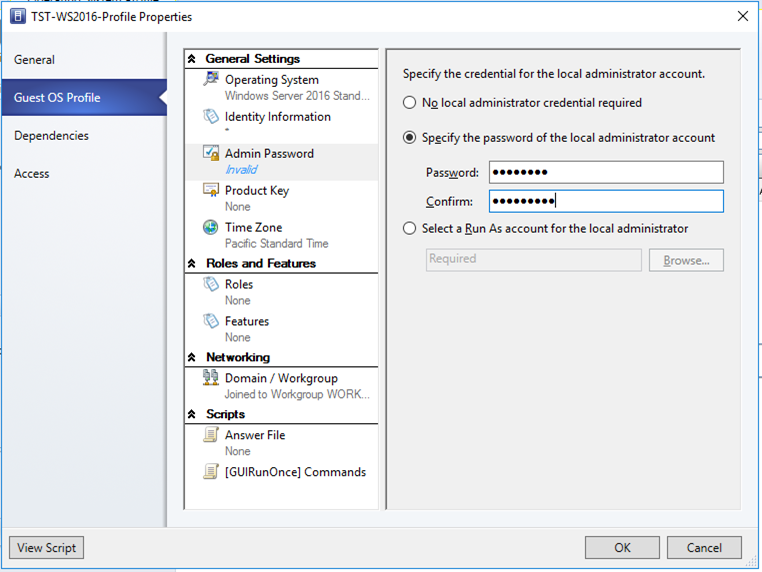Click the GUIRunOnce Commands script icon
This screenshot has height=572, width=762.
click(211, 471)
